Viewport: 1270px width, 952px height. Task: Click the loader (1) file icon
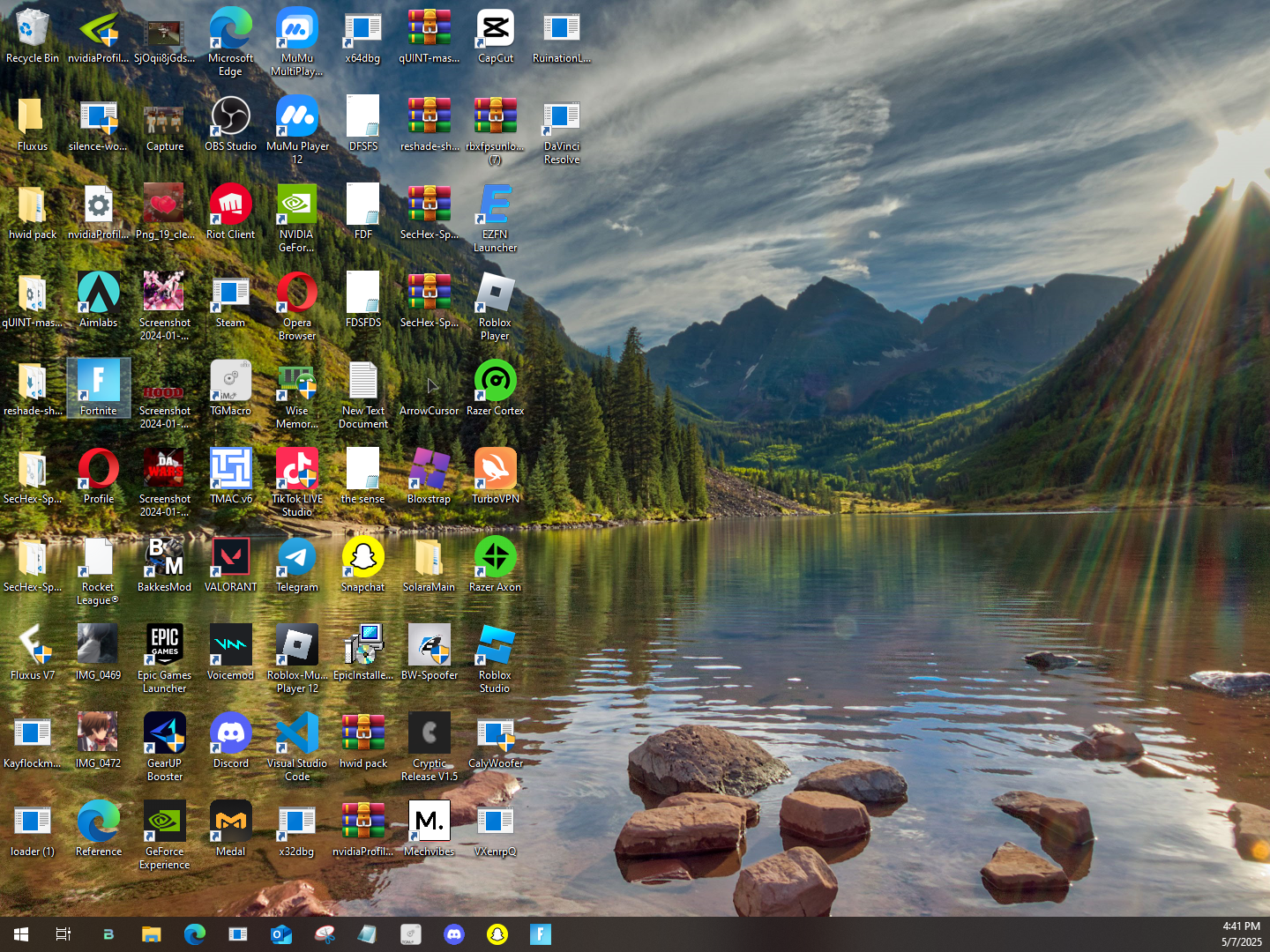(33, 829)
